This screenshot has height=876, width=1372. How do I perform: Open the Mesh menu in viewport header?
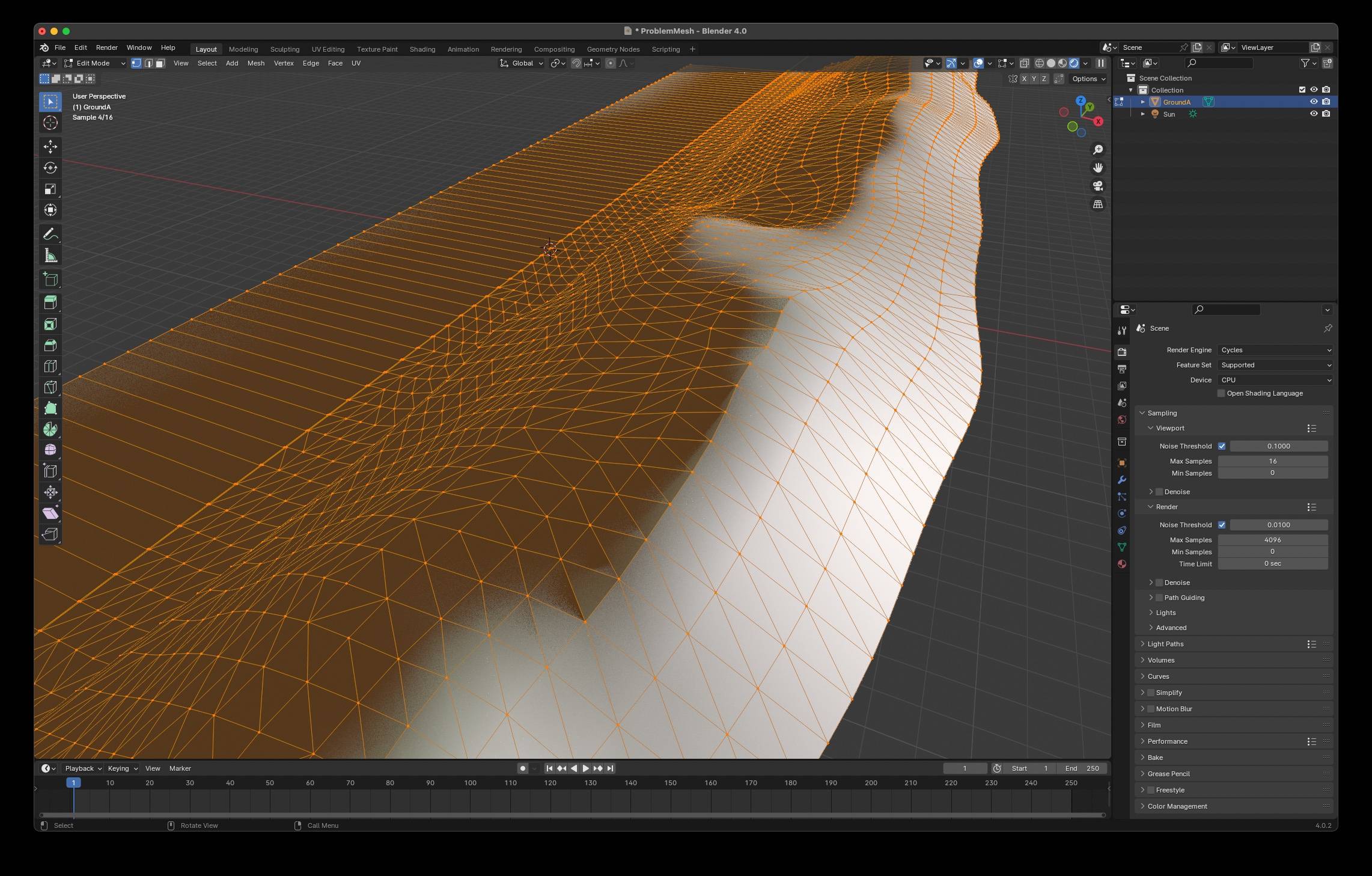click(256, 63)
